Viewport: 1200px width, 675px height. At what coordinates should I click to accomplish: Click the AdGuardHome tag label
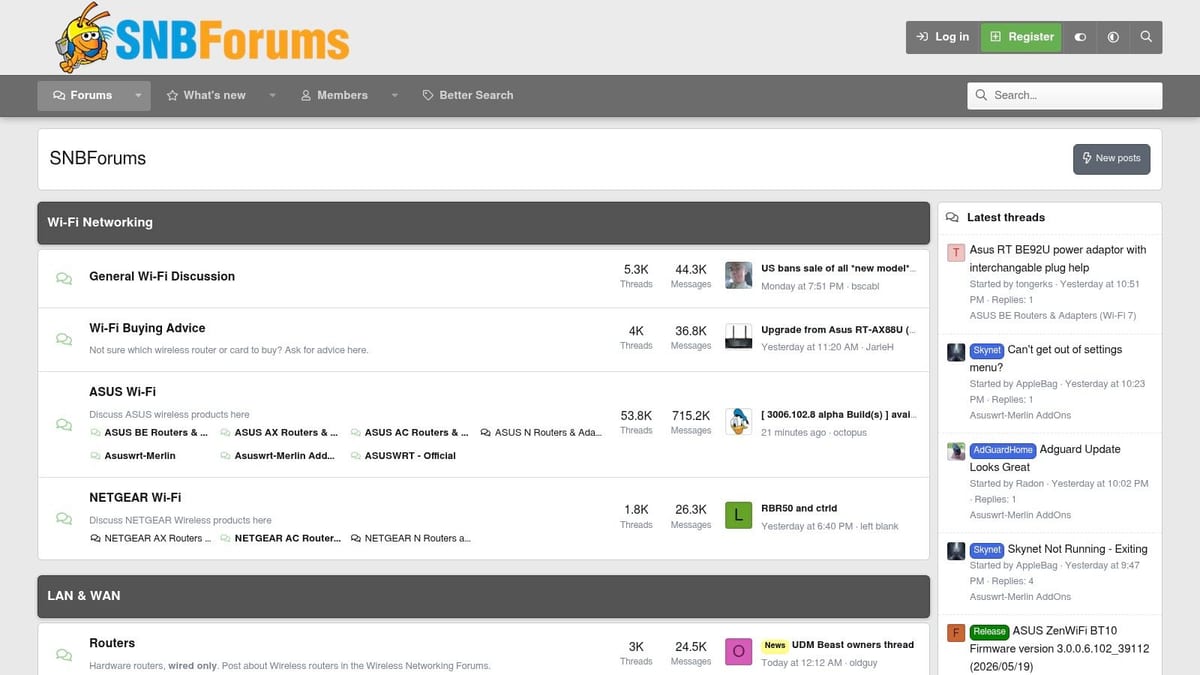pyautogui.click(x=1003, y=450)
